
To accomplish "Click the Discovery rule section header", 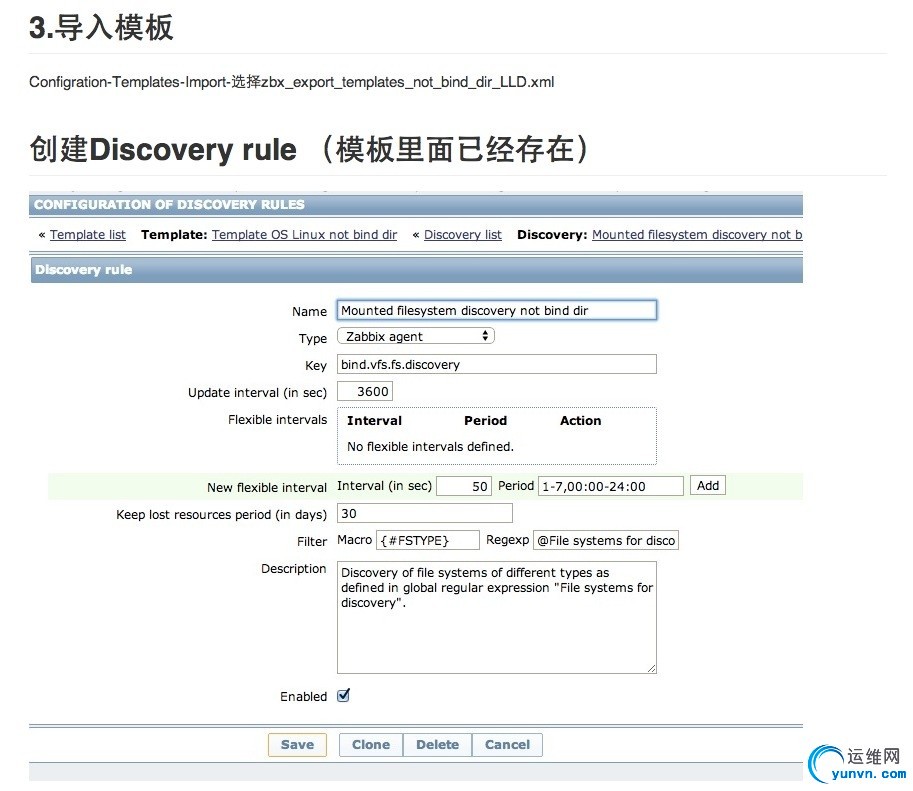I will 416,270.
